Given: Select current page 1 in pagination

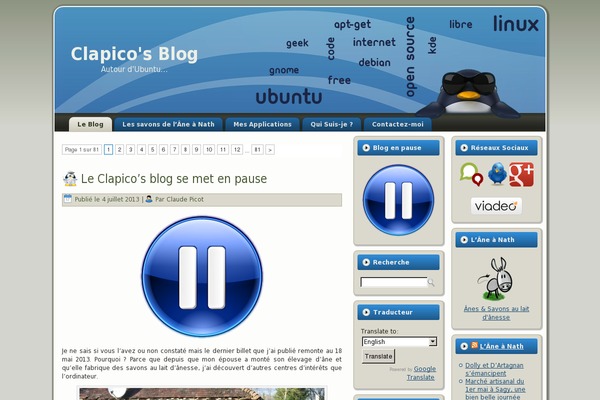Looking at the screenshot, I should coord(108,150).
